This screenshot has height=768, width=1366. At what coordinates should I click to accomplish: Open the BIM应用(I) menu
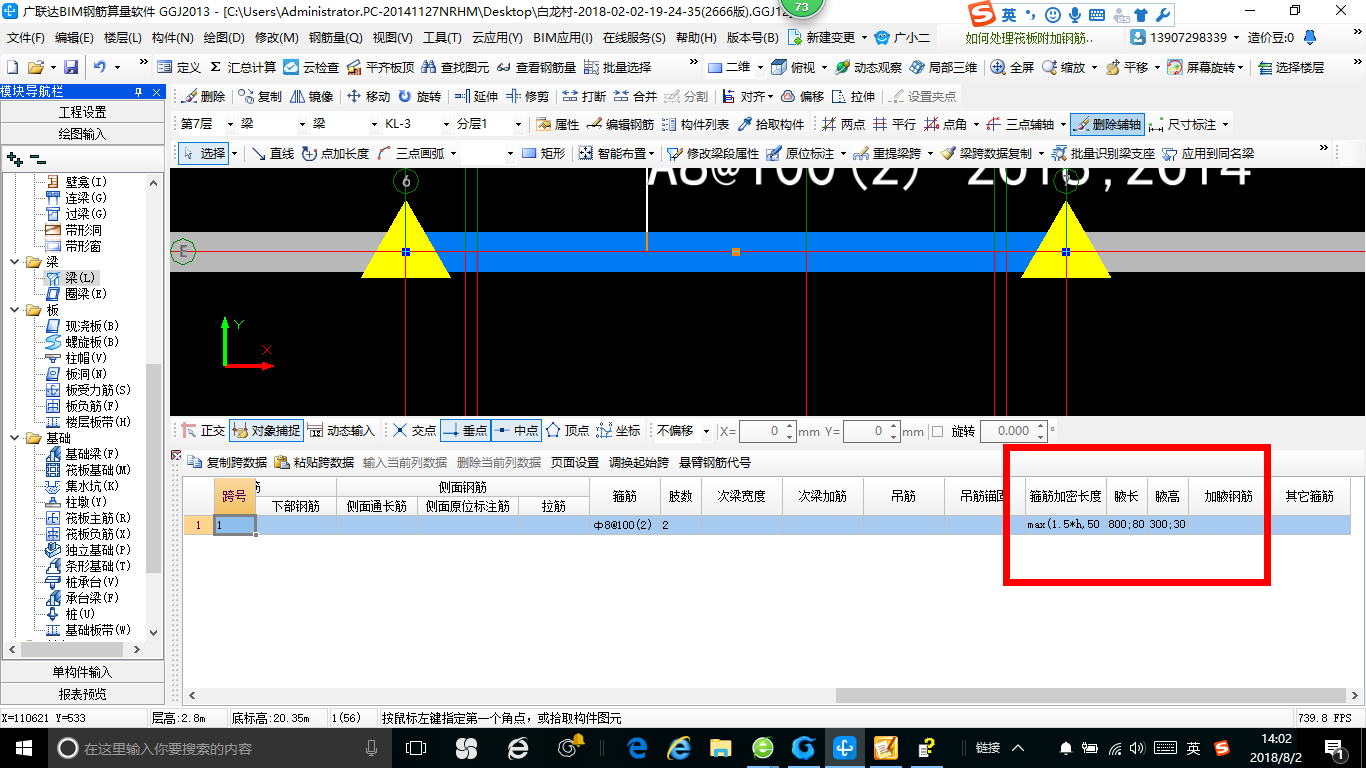[563, 37]
